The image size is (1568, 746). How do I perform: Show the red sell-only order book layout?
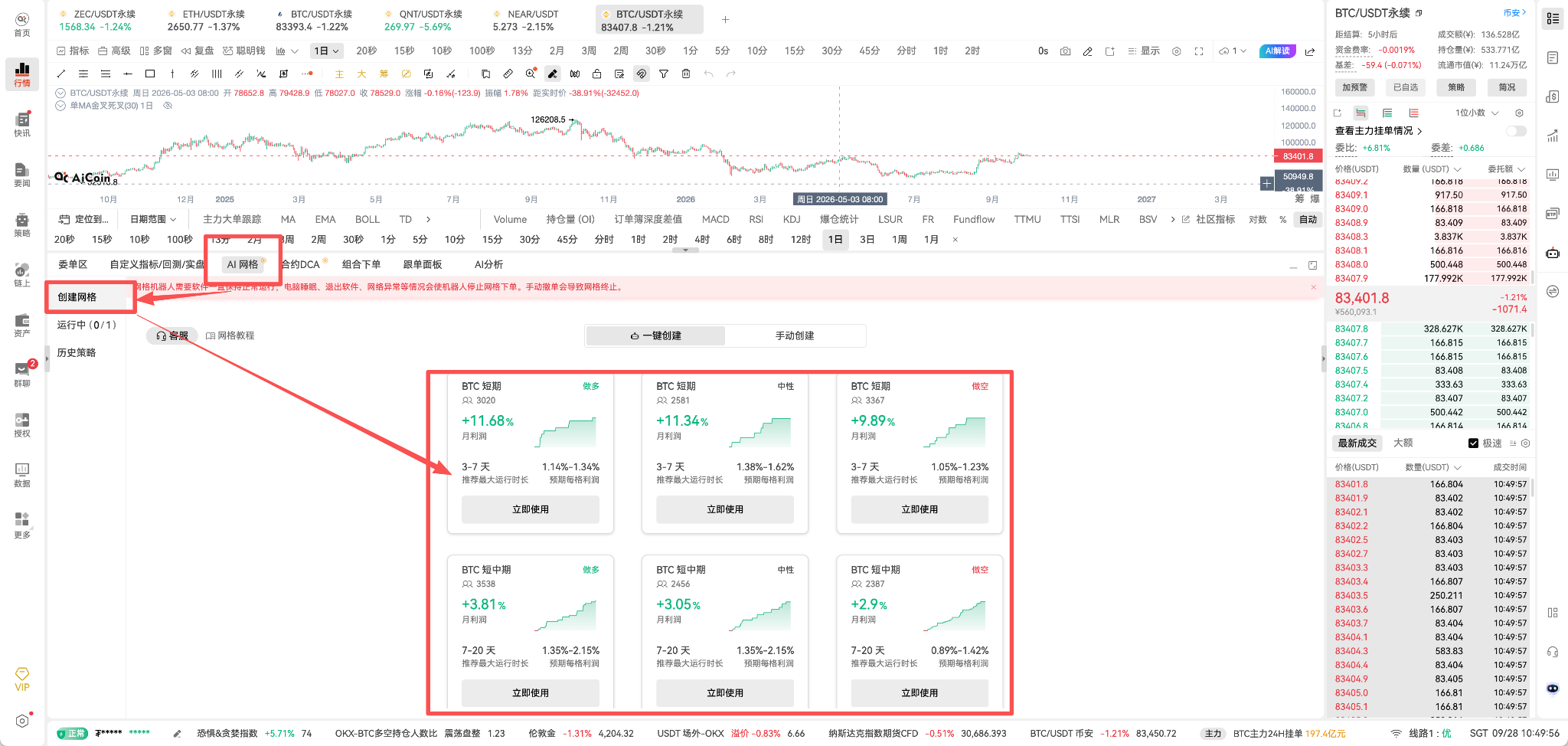pyautogui.click(x=1413, y=113)
